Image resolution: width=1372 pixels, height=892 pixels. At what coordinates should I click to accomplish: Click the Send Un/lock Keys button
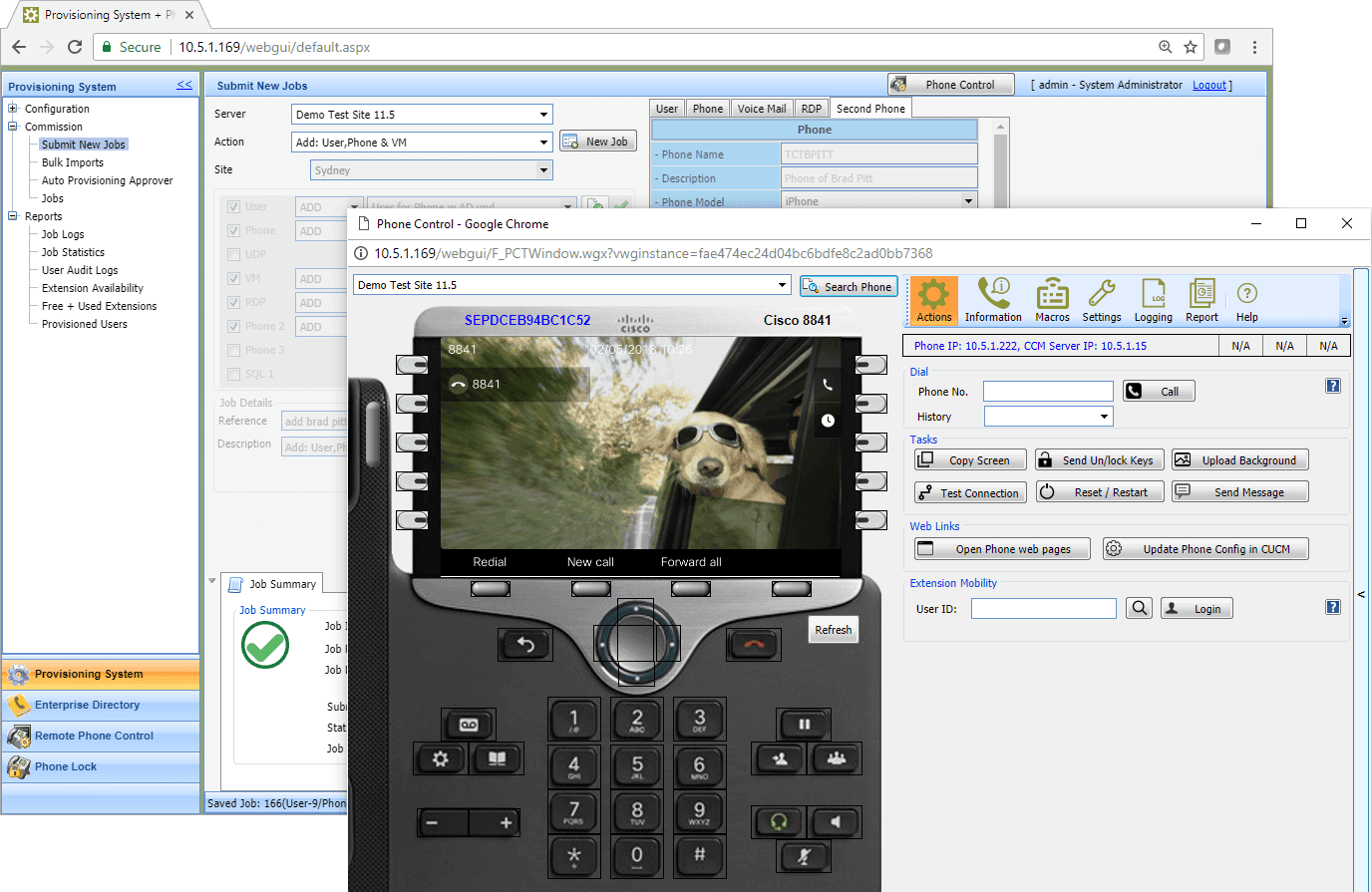point(1099,460)
